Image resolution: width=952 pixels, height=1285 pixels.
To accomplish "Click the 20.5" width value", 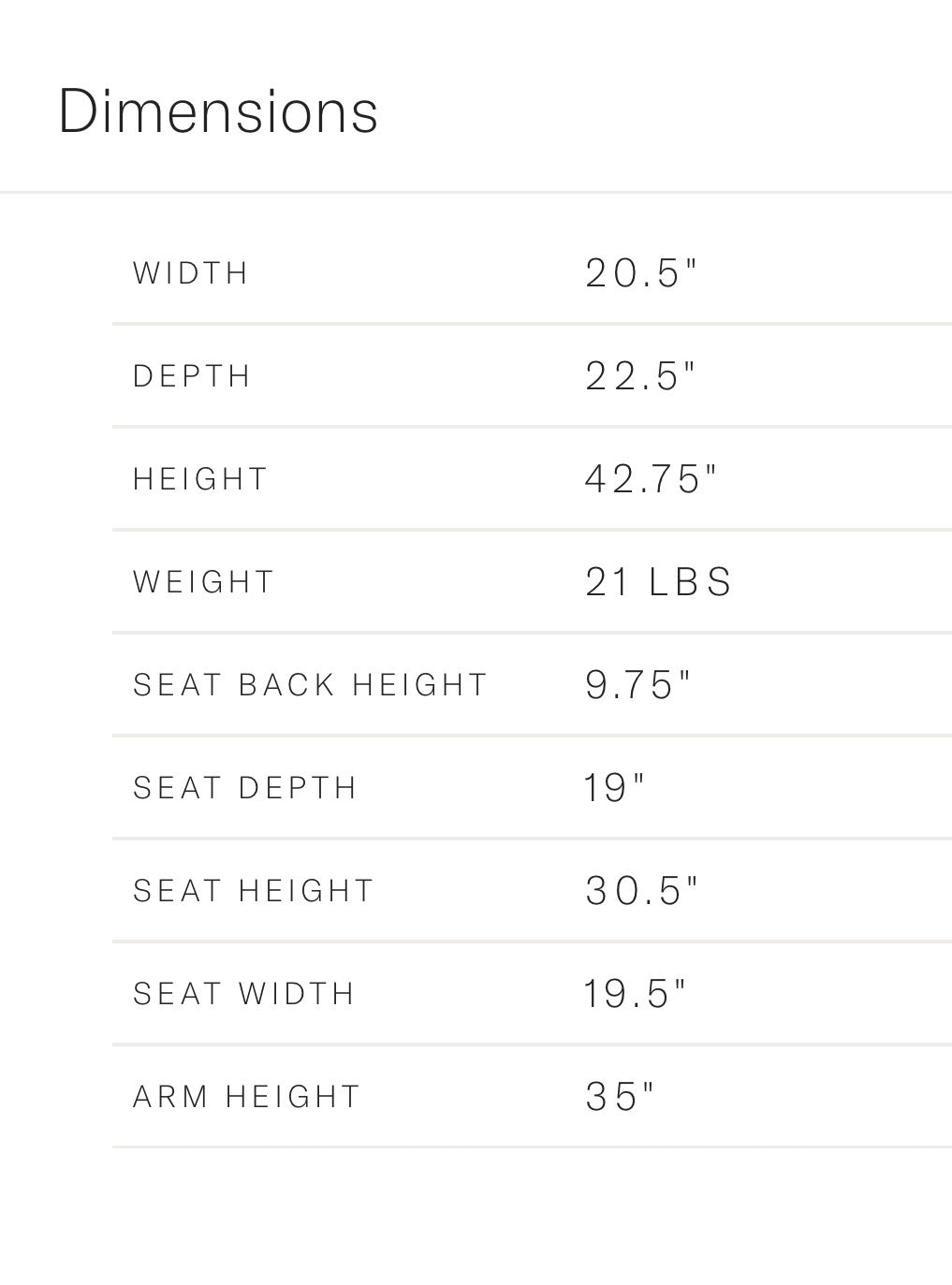I will click(x=642, y=273).
